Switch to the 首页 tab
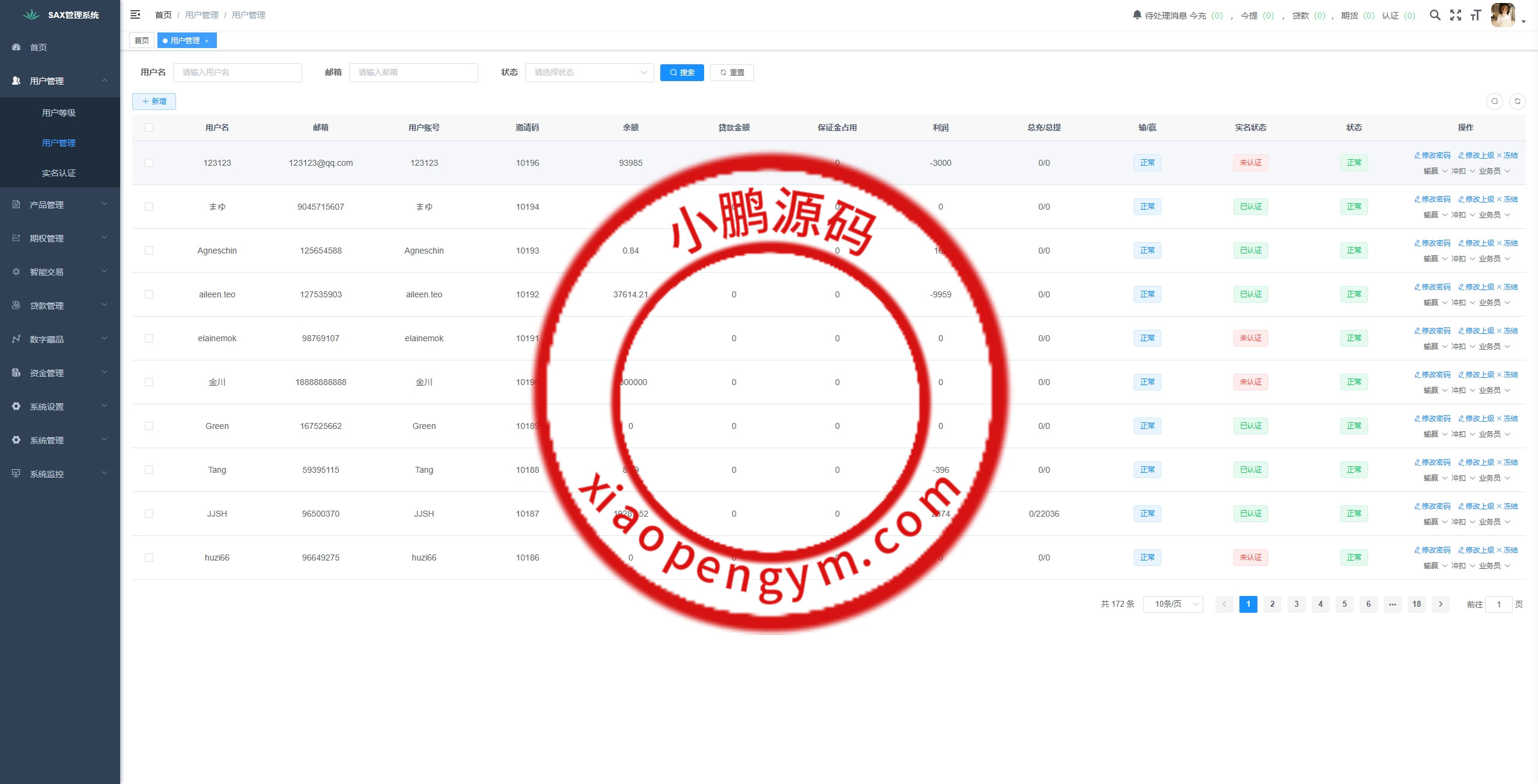 [x=142, y=40]
